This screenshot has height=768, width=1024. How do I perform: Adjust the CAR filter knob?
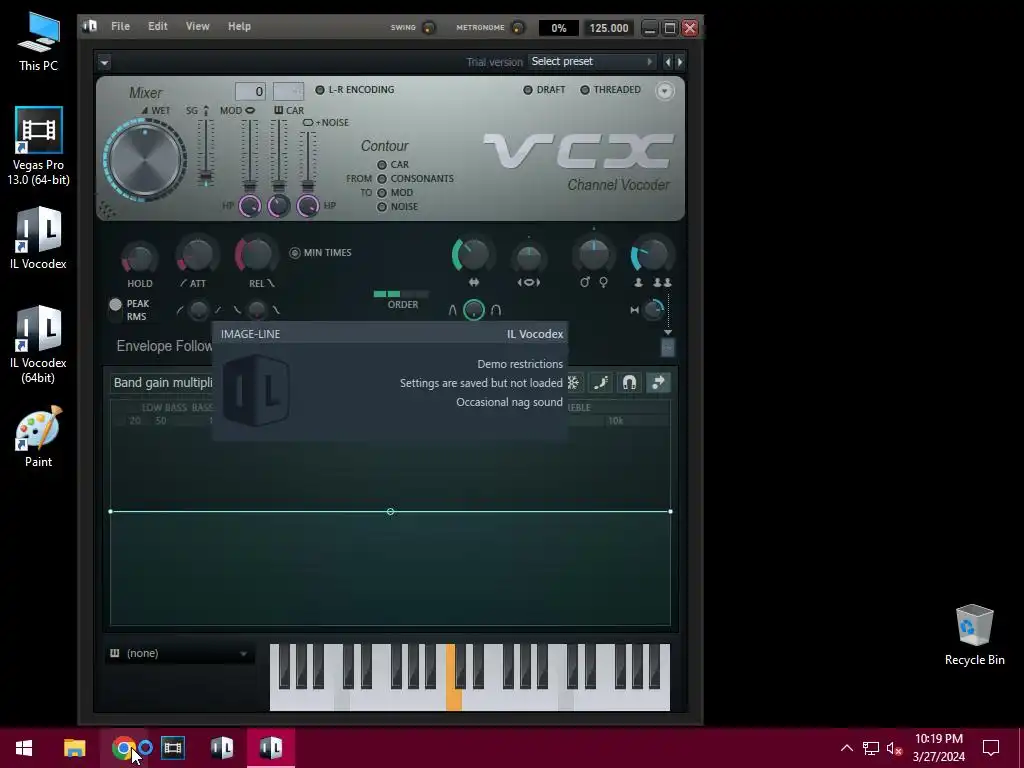click(x=278, y=206)
